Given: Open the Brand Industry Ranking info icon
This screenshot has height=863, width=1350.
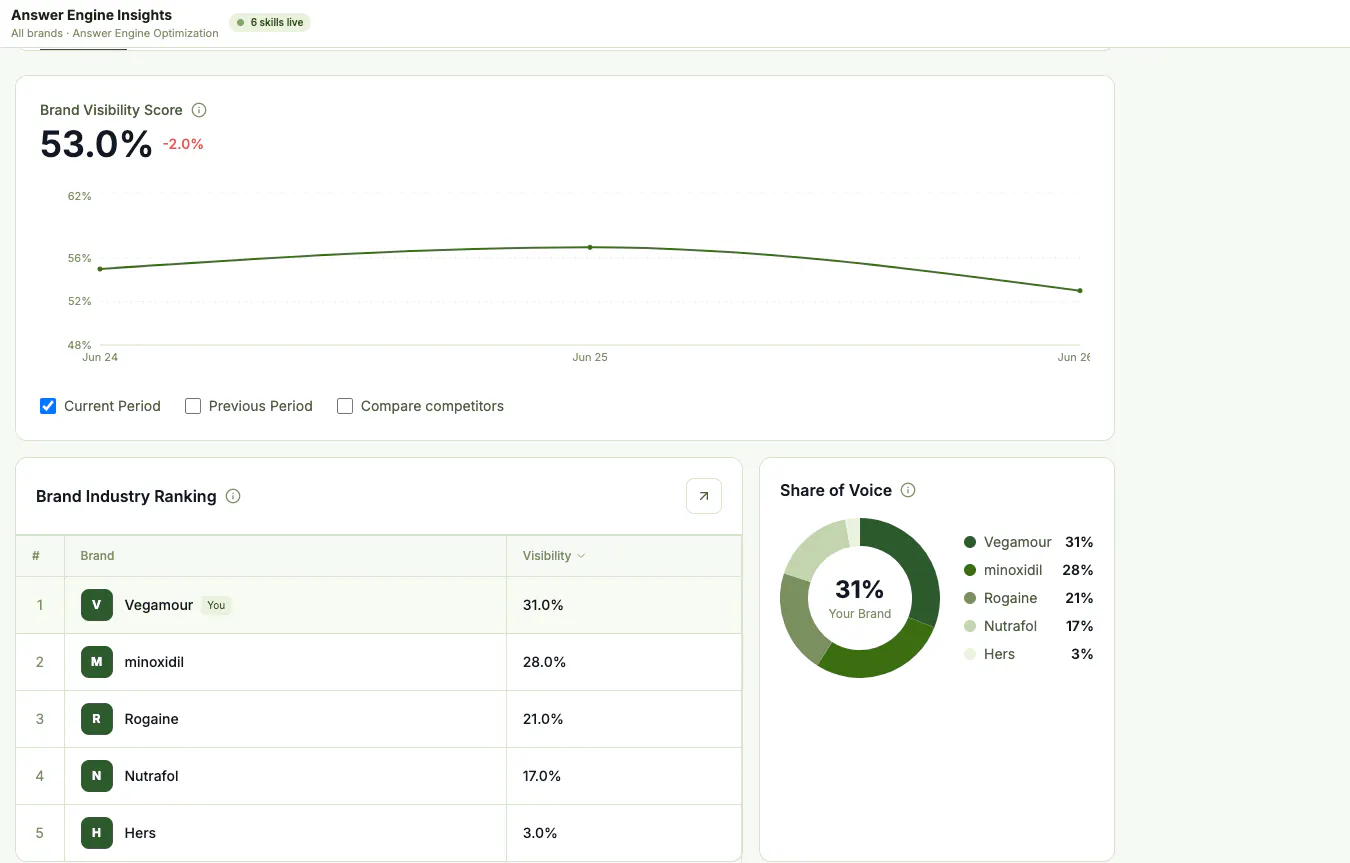Looking at the screenshot, I should (233, 496).
